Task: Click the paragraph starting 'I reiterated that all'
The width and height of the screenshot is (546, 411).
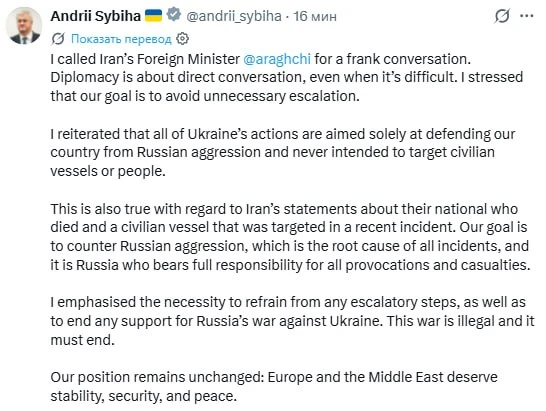Action: (283, 153)
